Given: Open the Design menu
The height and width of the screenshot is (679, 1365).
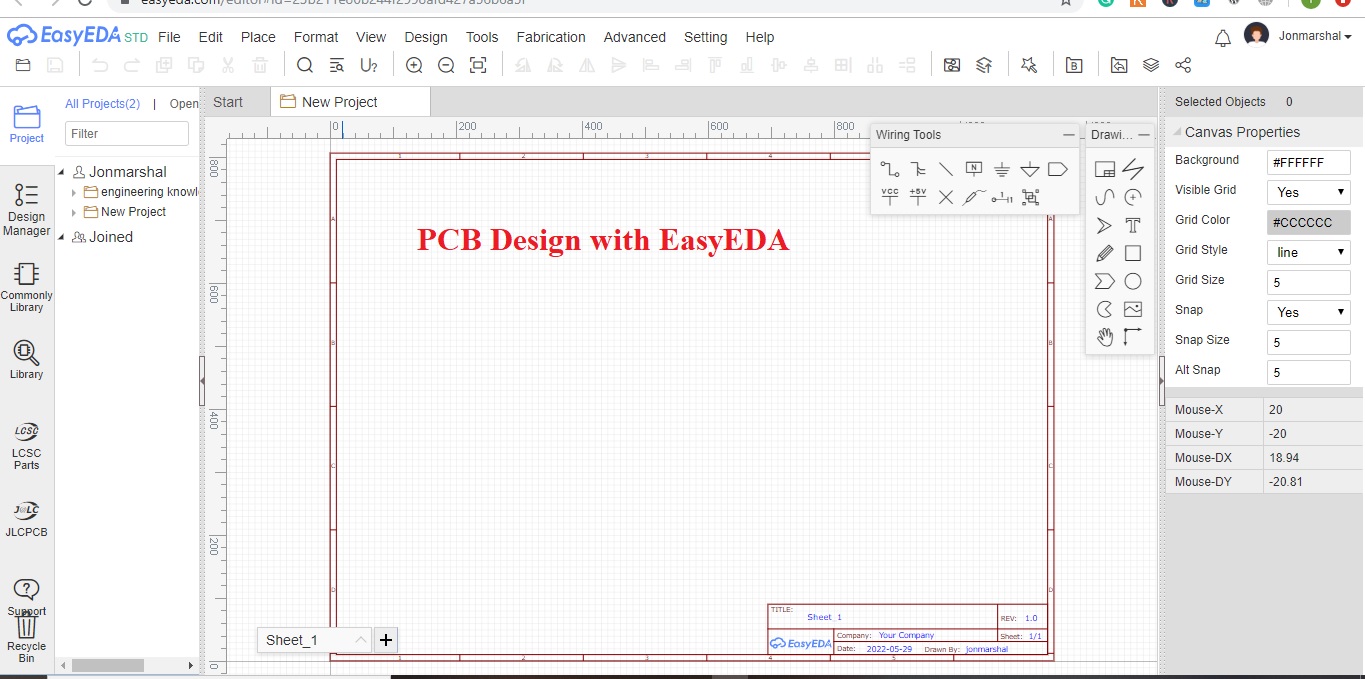Looking at the screenshot, I should pyautogui.click(x=426, y=37).
